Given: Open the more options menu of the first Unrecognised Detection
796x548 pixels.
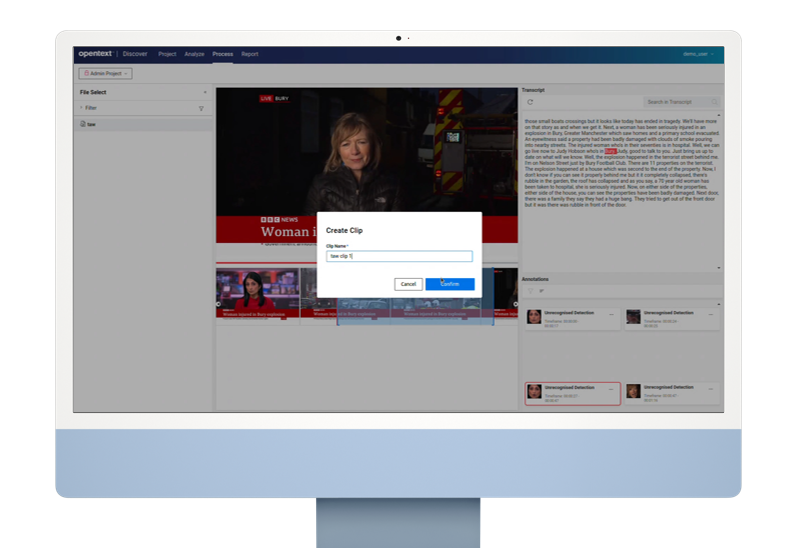Looking at the screenshot, I should tap(613, 314).
